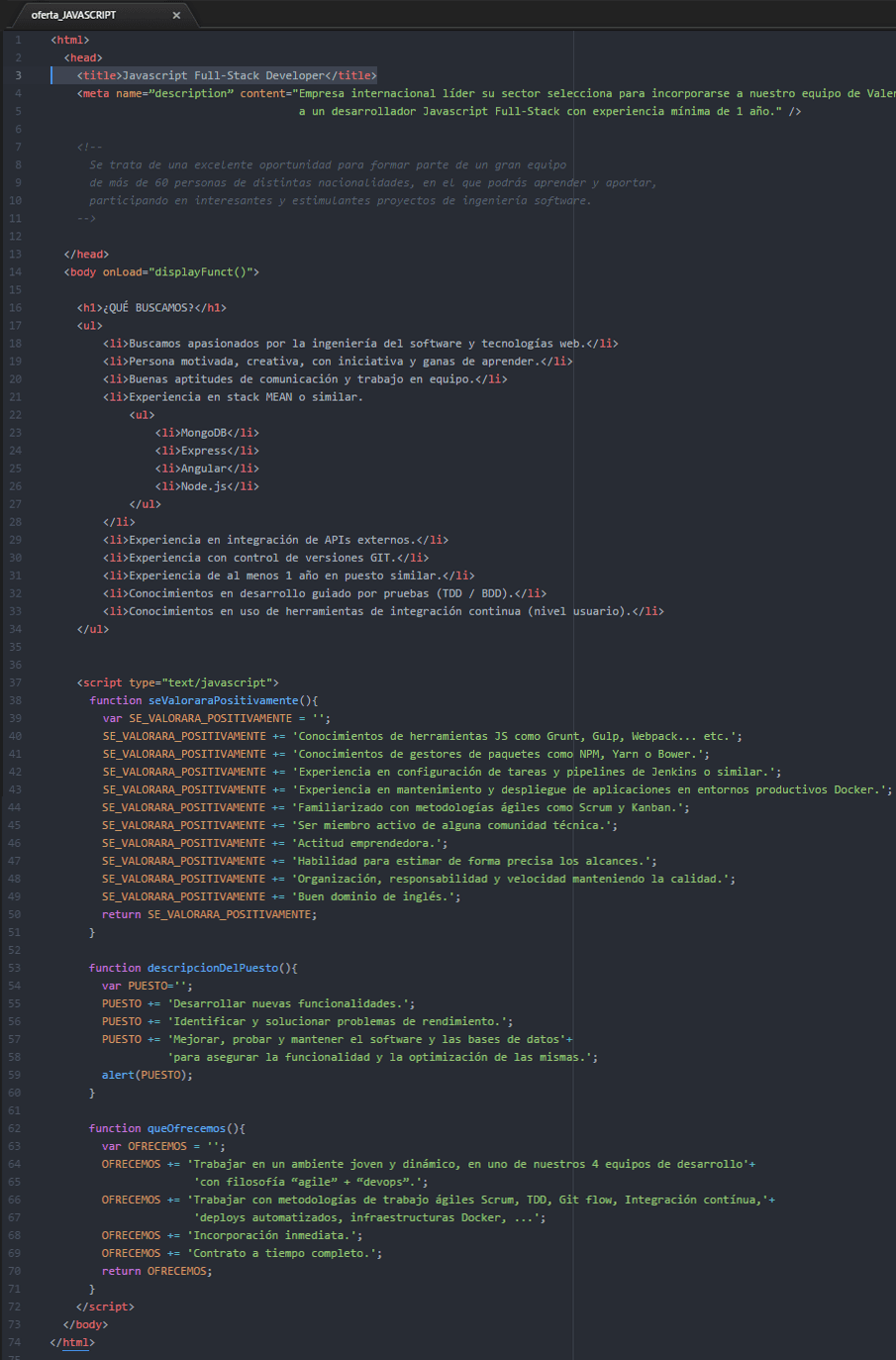The image size is (896, 1360).
Task: Click 'Actitud emprendedora.' string
Action: coord(367,843)
